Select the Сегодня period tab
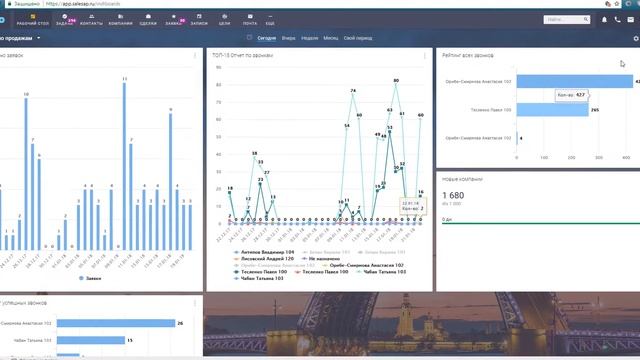This screenshot has height=360, width=640. click(267, 38)
